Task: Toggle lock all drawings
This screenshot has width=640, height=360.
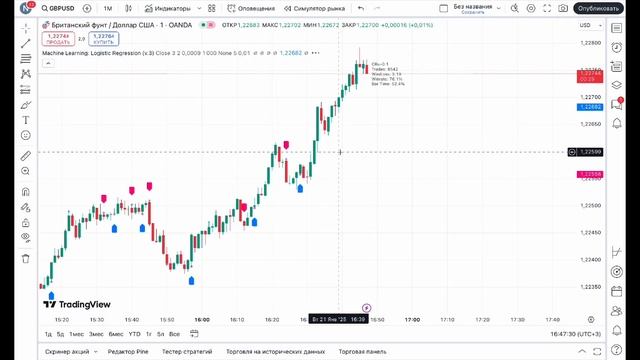Action: pyautogui.click(x=26, y=222)
